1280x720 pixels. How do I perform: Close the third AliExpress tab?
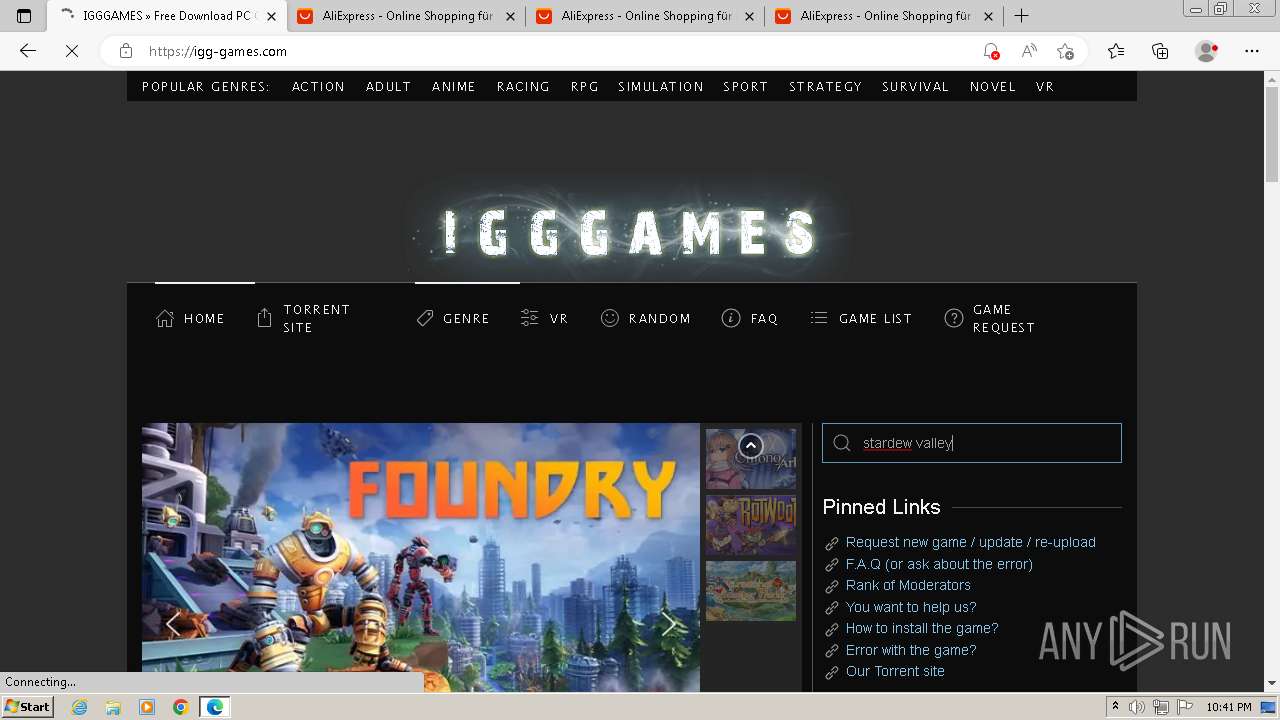(x=988, y=16)
